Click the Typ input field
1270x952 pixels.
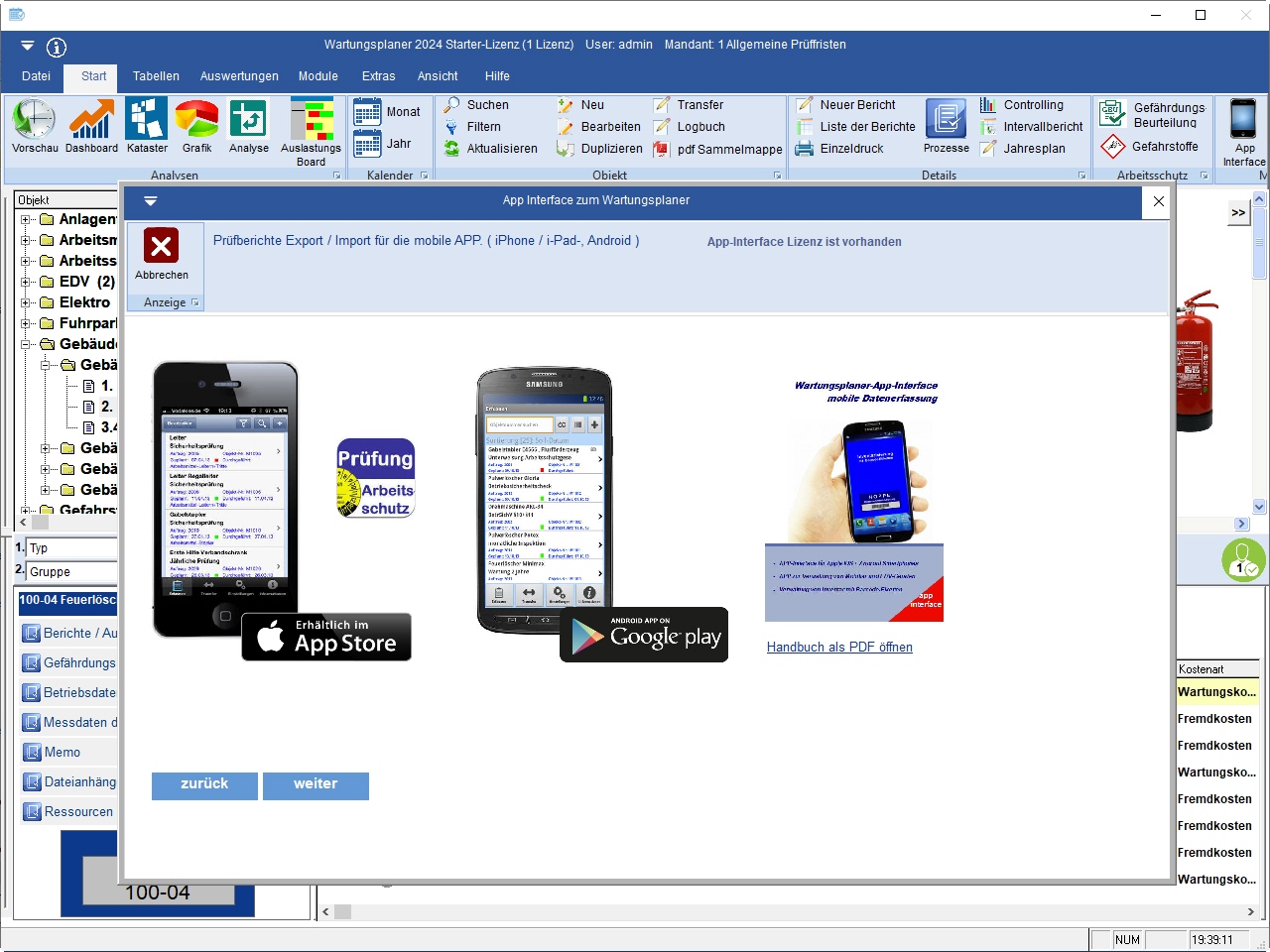[71, 548]
